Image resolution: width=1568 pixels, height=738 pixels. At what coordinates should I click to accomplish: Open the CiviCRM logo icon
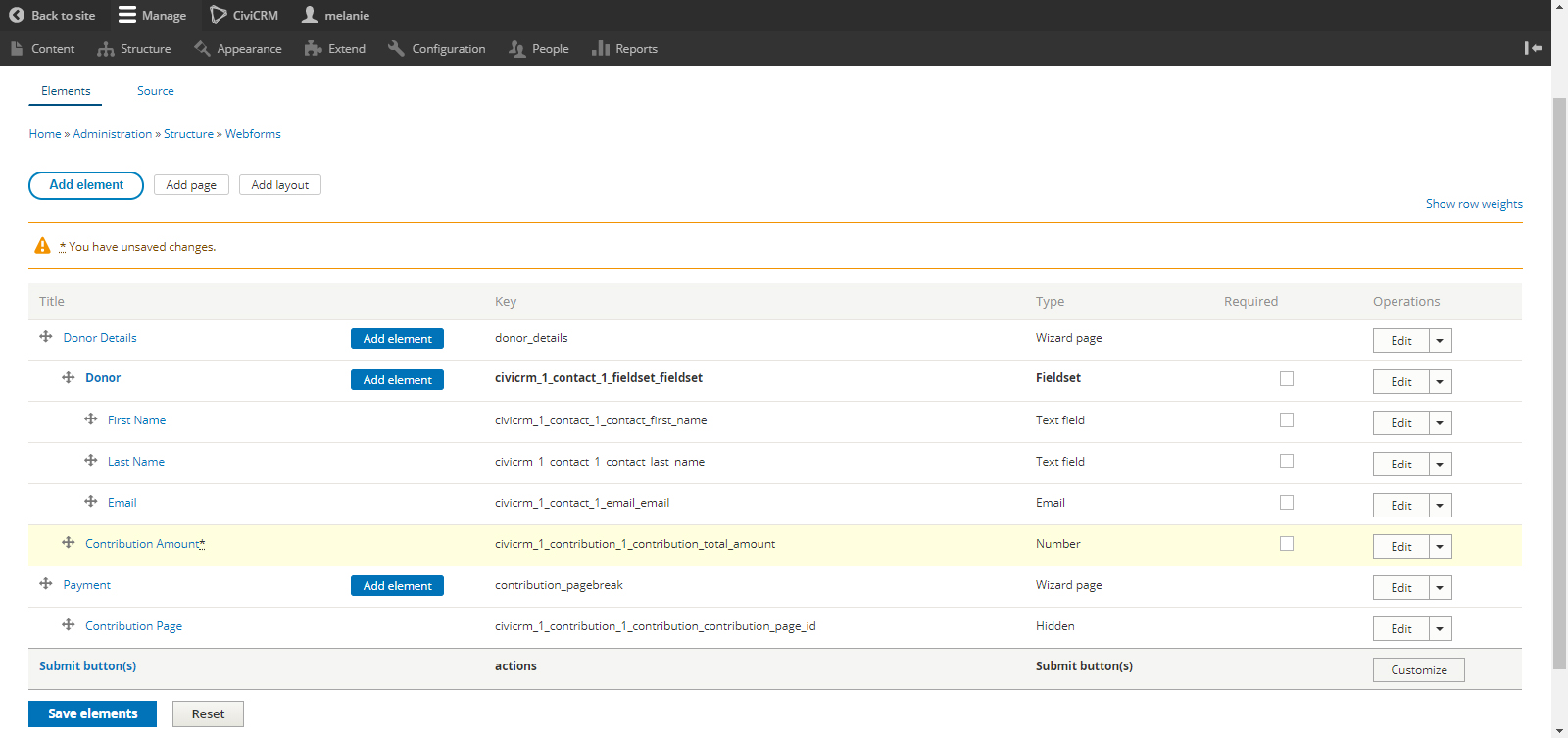coord(219,15)
